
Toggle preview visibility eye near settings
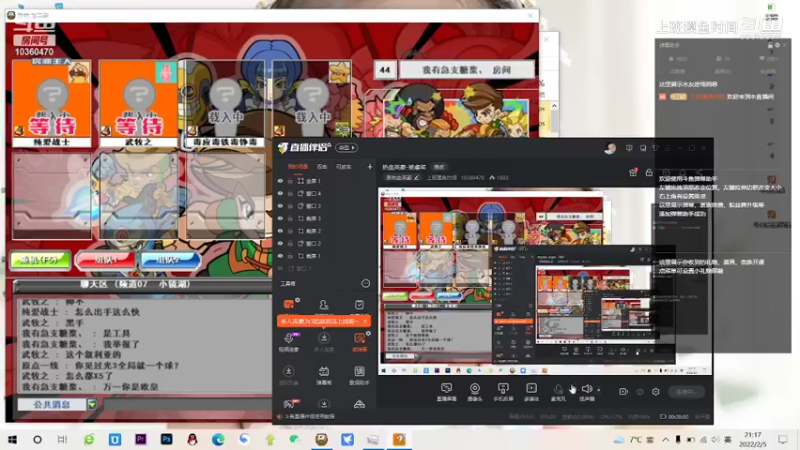coord(640,391)
